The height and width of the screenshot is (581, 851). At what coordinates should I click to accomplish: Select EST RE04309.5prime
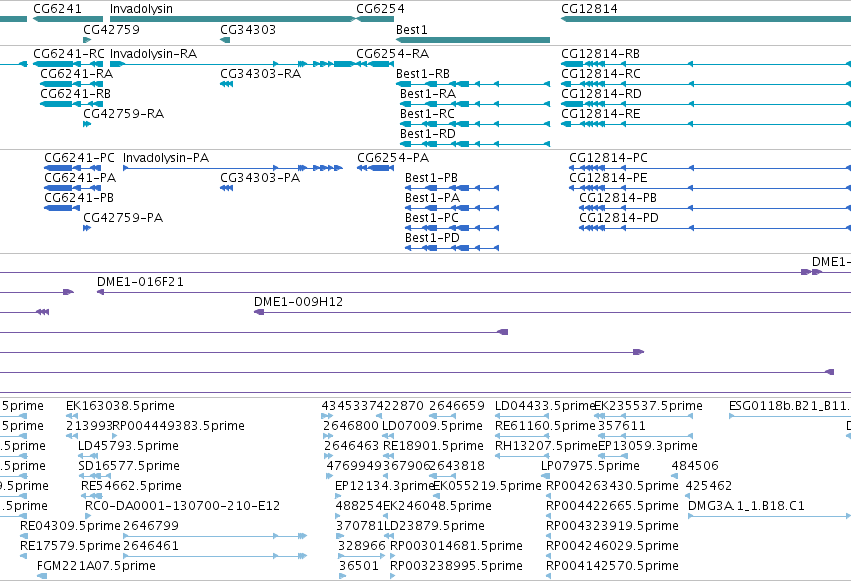pos(23,536)
